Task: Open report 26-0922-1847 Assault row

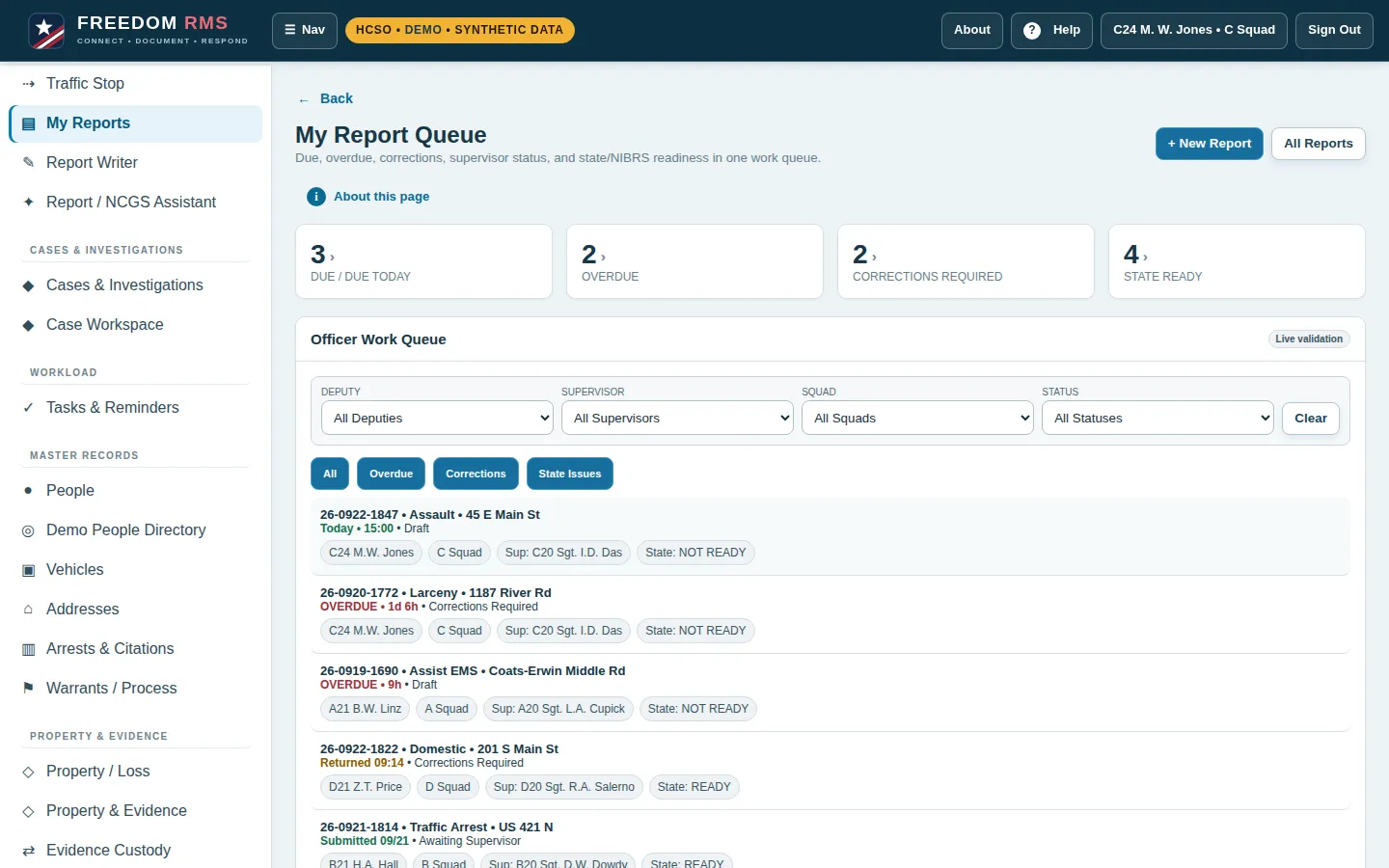Action: (x=831, y=536)
